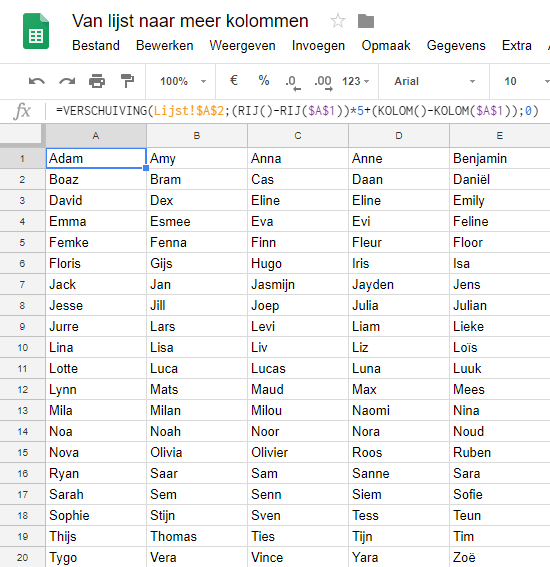Select column B header
This screenshot has height=567, width=550.
coord(197,136)
